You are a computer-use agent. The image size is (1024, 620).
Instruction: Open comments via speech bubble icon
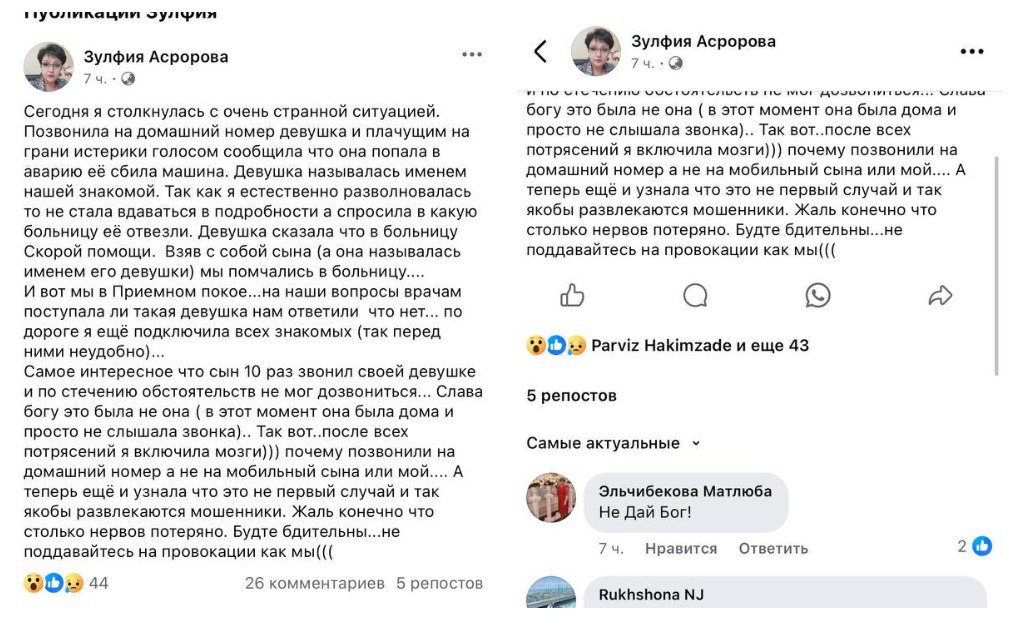(695, 295)
